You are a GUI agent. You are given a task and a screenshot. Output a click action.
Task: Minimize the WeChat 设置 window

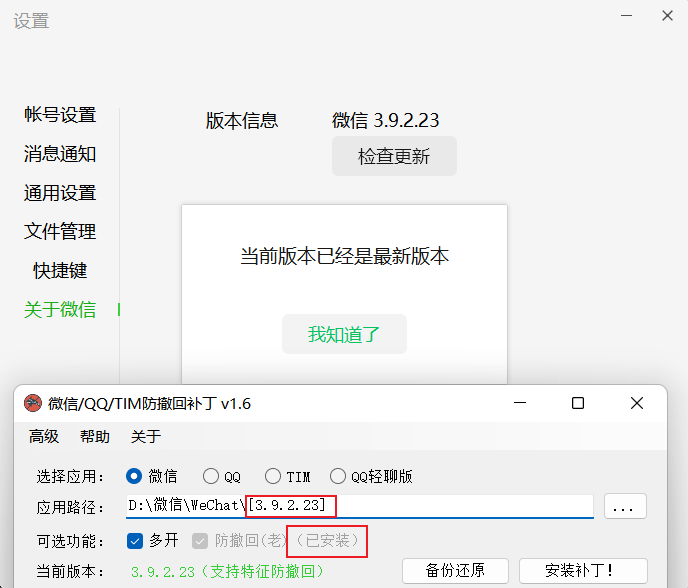[626, 16]
